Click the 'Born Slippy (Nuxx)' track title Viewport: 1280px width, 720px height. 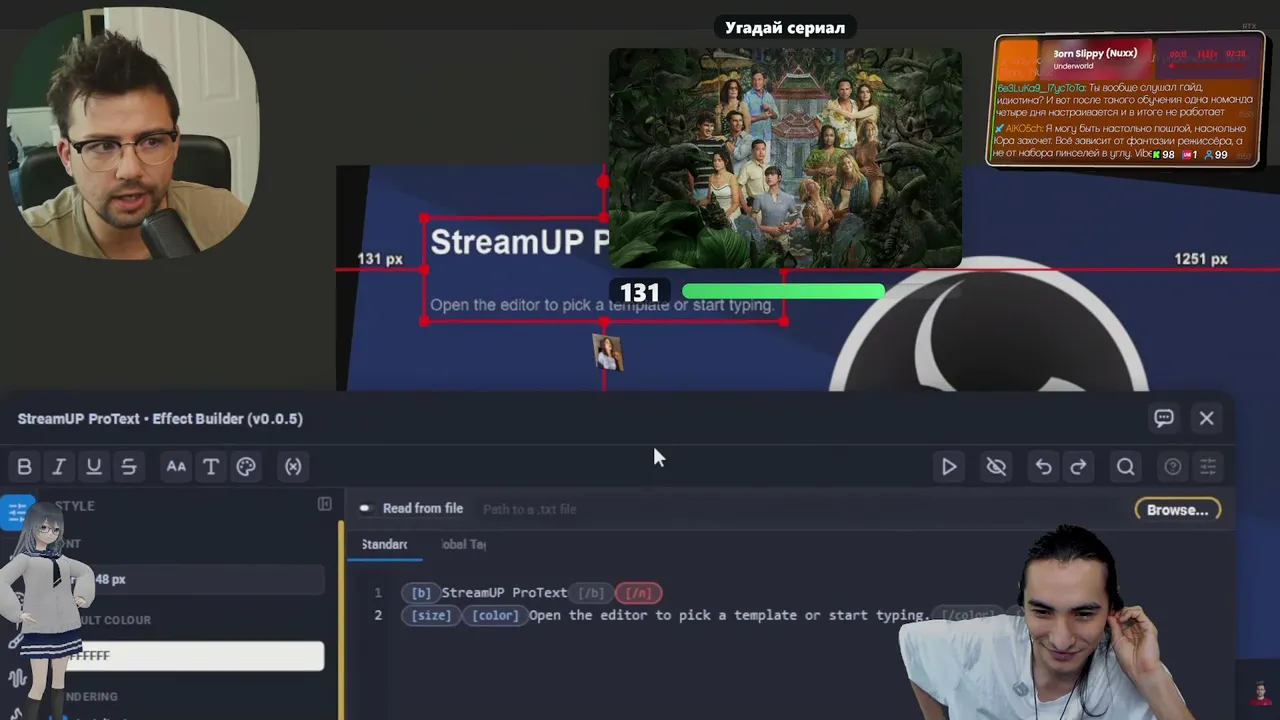[1095, 53]
